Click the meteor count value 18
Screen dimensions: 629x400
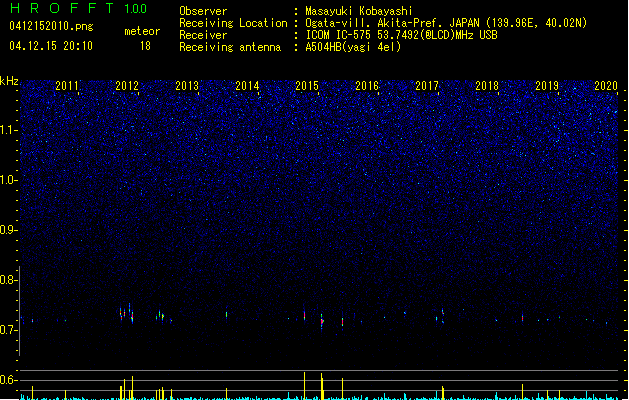coord(145,46)
